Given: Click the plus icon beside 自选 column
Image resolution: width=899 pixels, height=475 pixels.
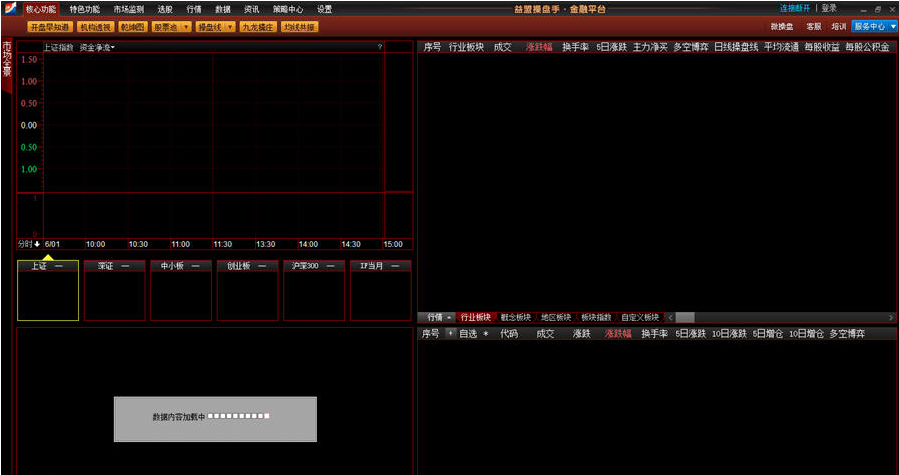Looking at the screenshot, I should (450, 333).
